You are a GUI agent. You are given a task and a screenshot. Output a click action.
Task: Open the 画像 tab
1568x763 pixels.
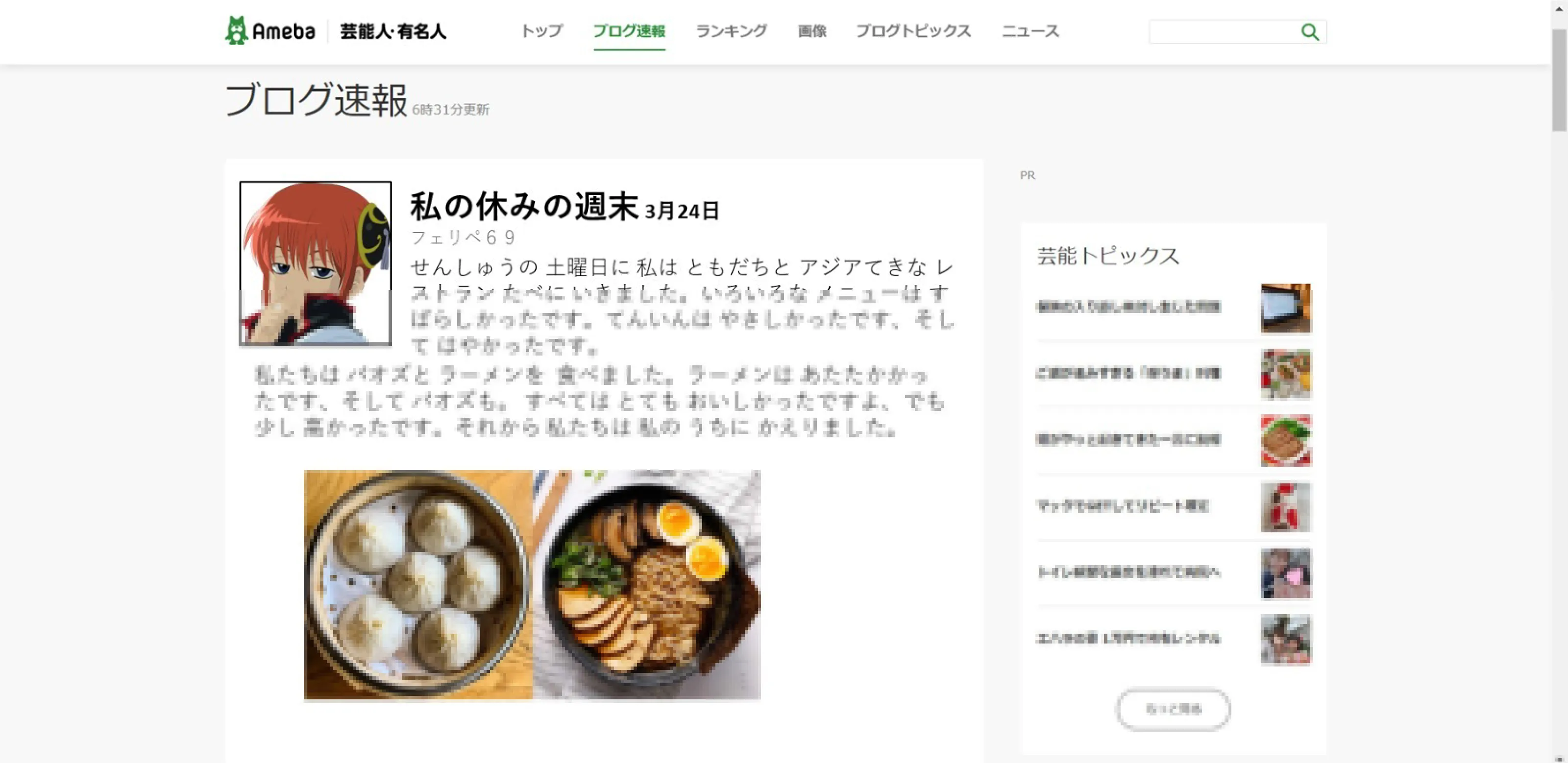tap(812, 31)
